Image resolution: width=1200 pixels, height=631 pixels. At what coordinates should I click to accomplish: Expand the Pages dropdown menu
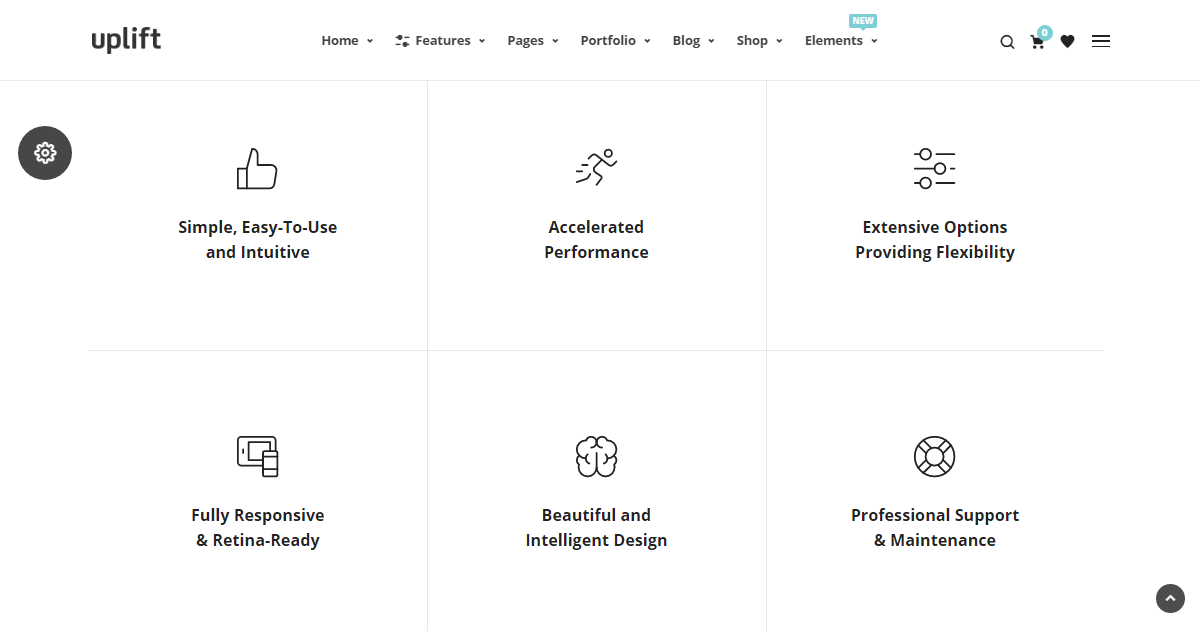pos(532,41)
